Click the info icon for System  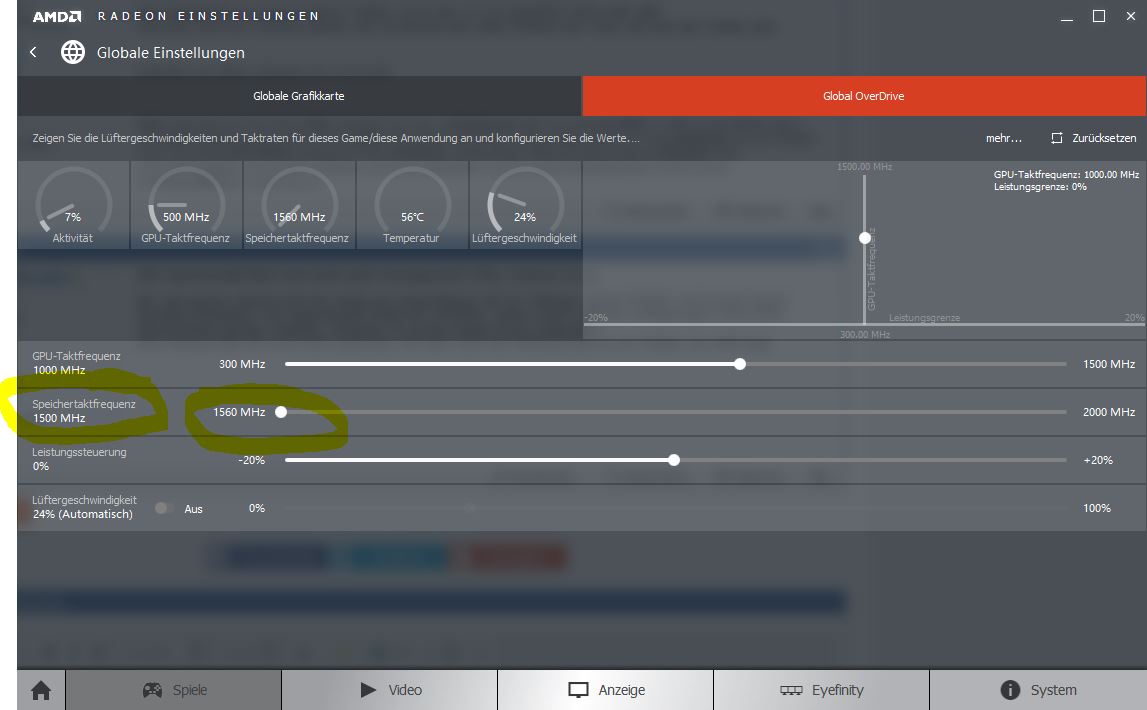pos(1010,690)
